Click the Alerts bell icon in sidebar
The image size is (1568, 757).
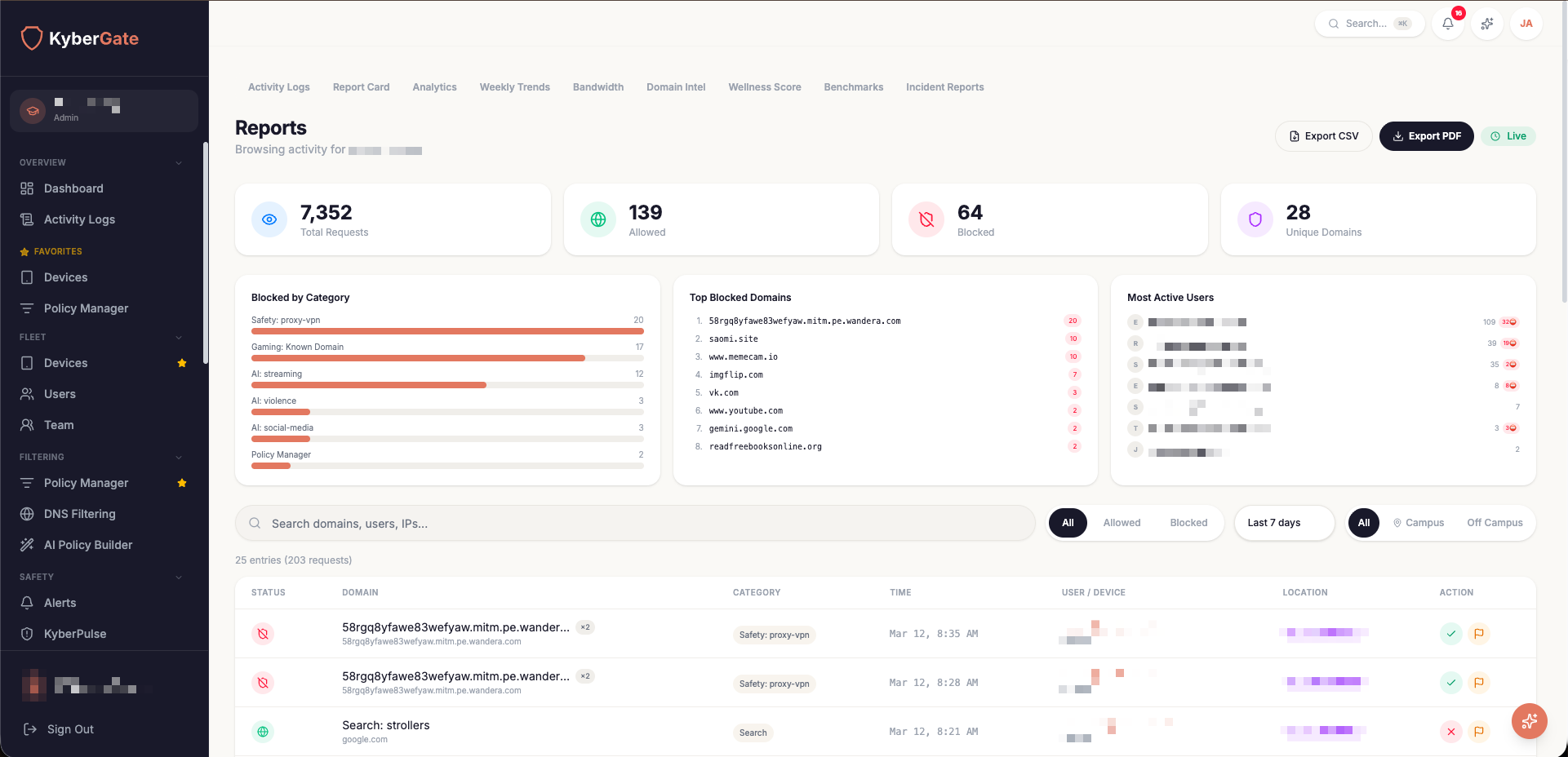click(x=27, y=603)
